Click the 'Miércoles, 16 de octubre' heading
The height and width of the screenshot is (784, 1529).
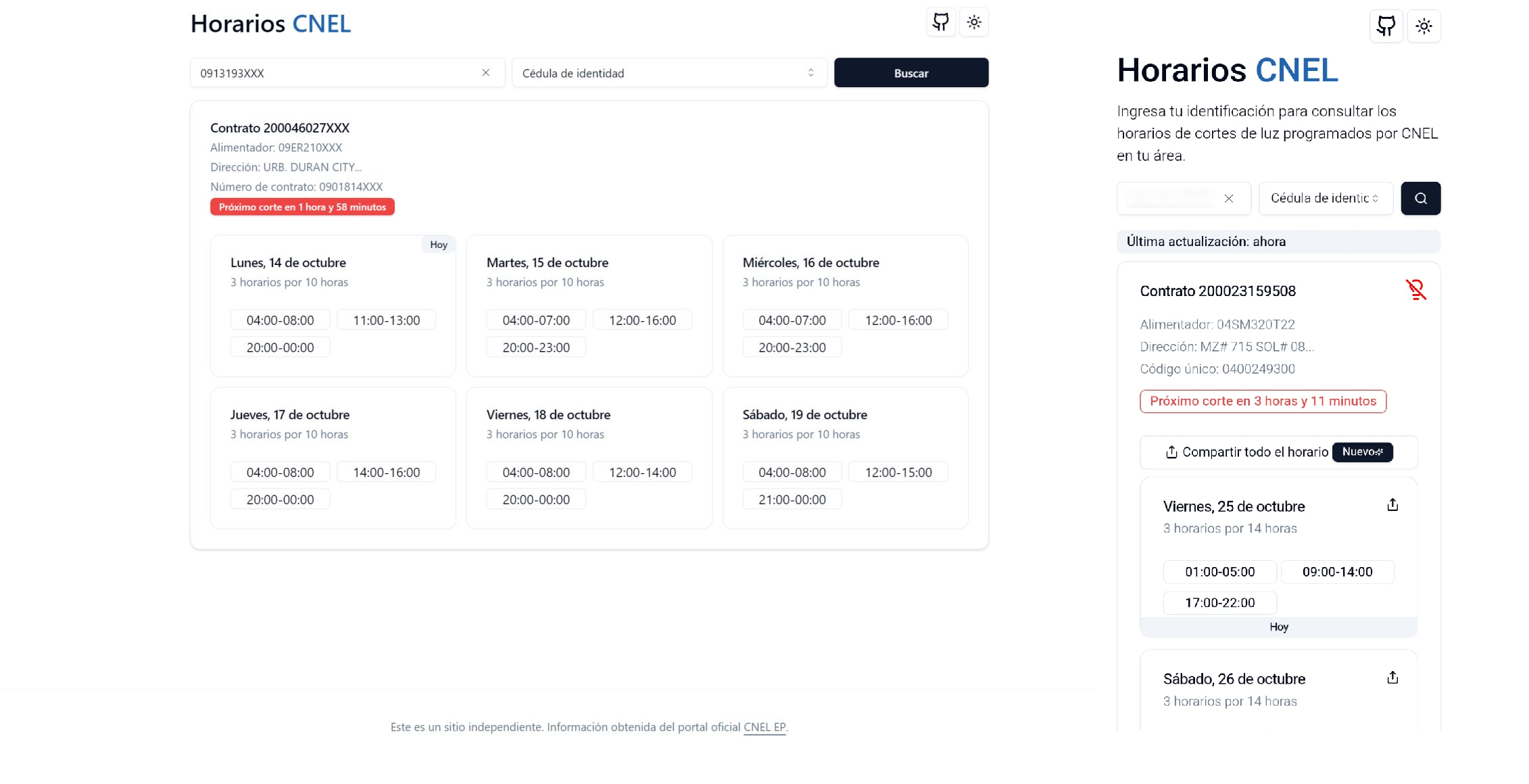[810, 262]
